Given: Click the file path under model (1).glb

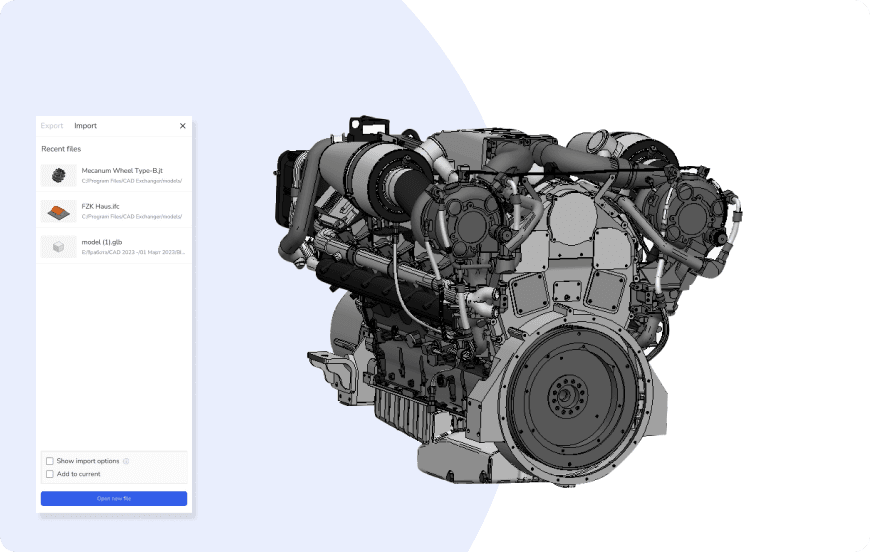Looking at the screenshot, I should [x=133, y=252].
